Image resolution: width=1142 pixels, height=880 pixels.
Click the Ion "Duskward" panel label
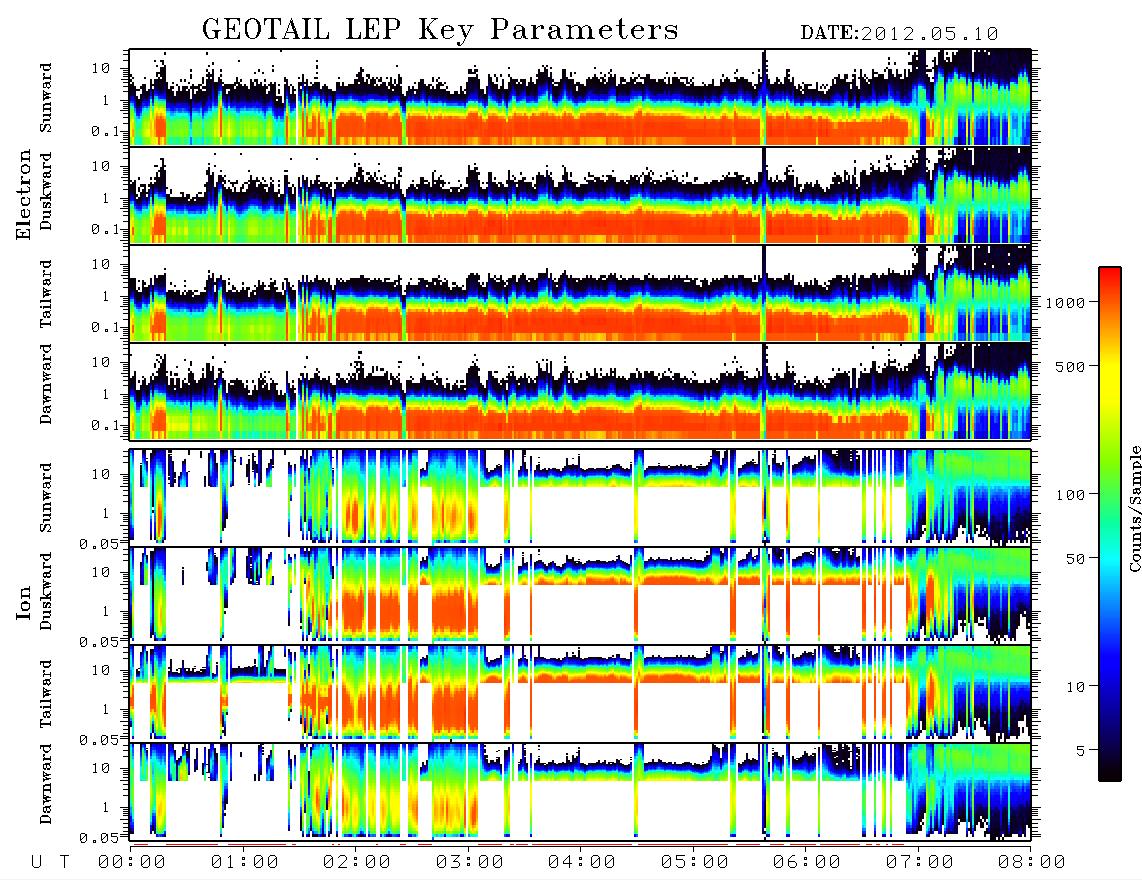pos(46,592)
